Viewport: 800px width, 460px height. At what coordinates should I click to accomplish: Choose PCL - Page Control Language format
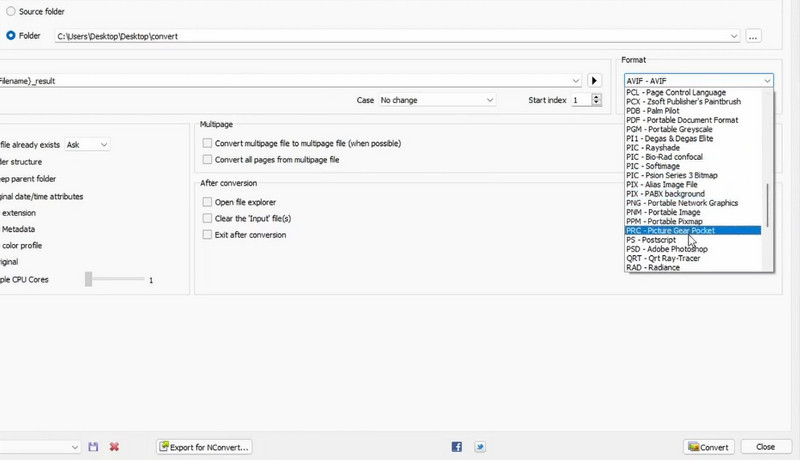click(693, 92)
